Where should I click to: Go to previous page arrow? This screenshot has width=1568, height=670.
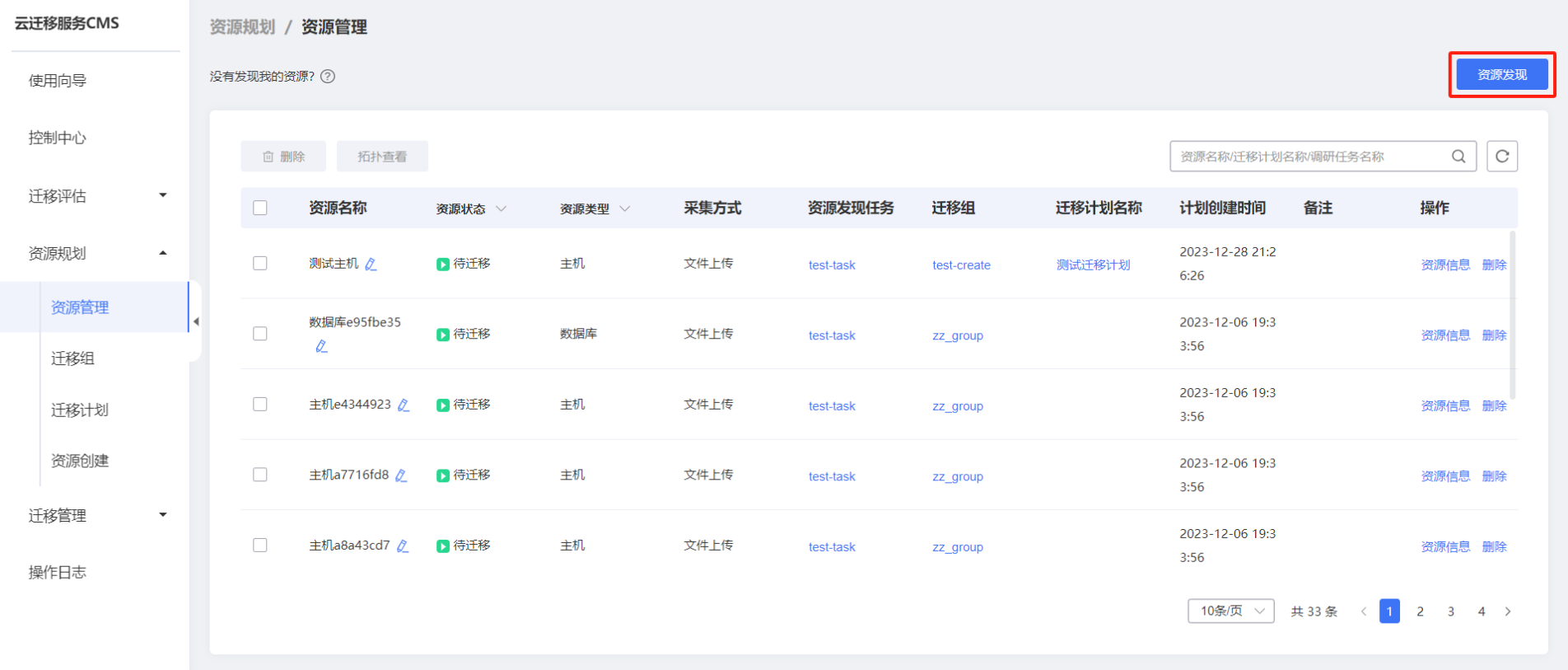click(x=1364, y=611)
